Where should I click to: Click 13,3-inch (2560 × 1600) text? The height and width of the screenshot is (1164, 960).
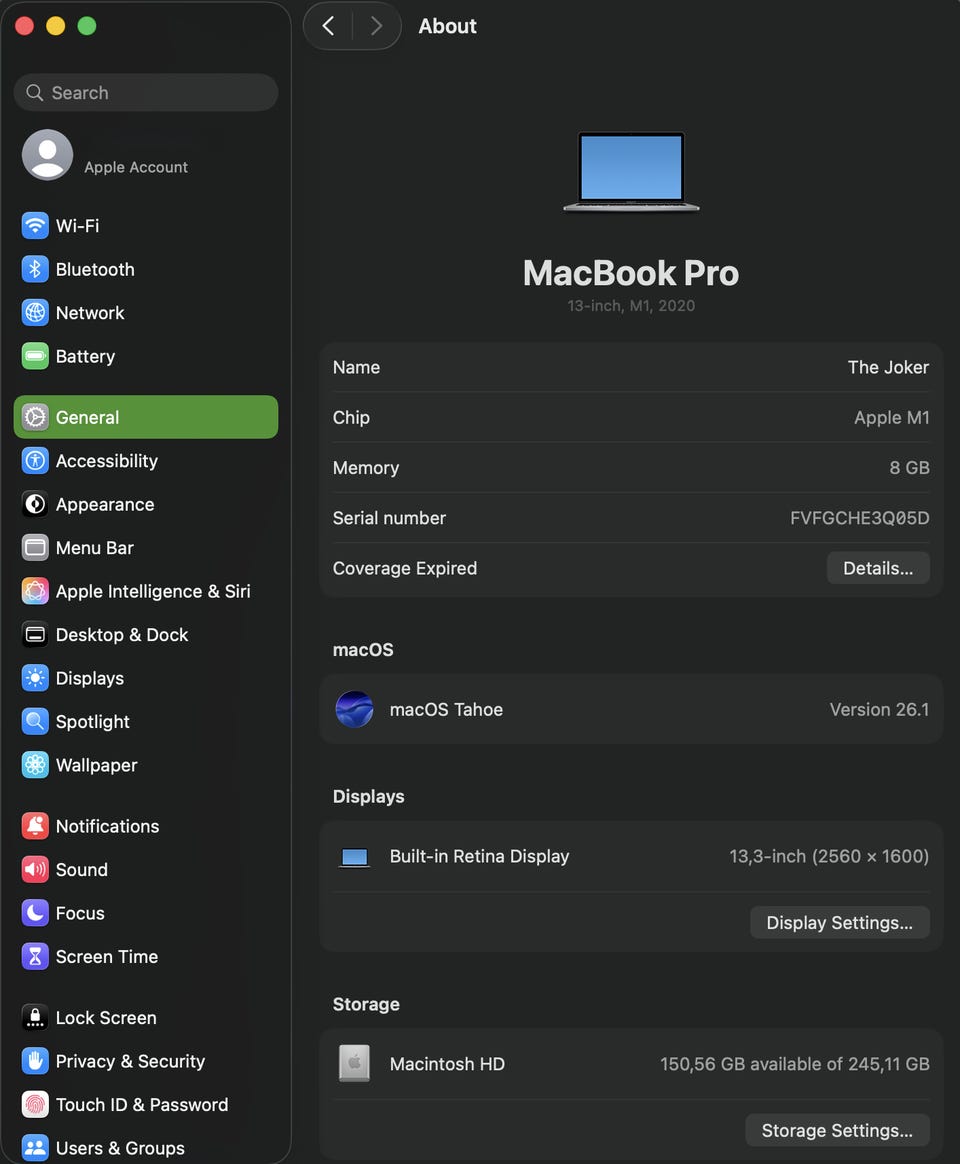coord(829,857)
